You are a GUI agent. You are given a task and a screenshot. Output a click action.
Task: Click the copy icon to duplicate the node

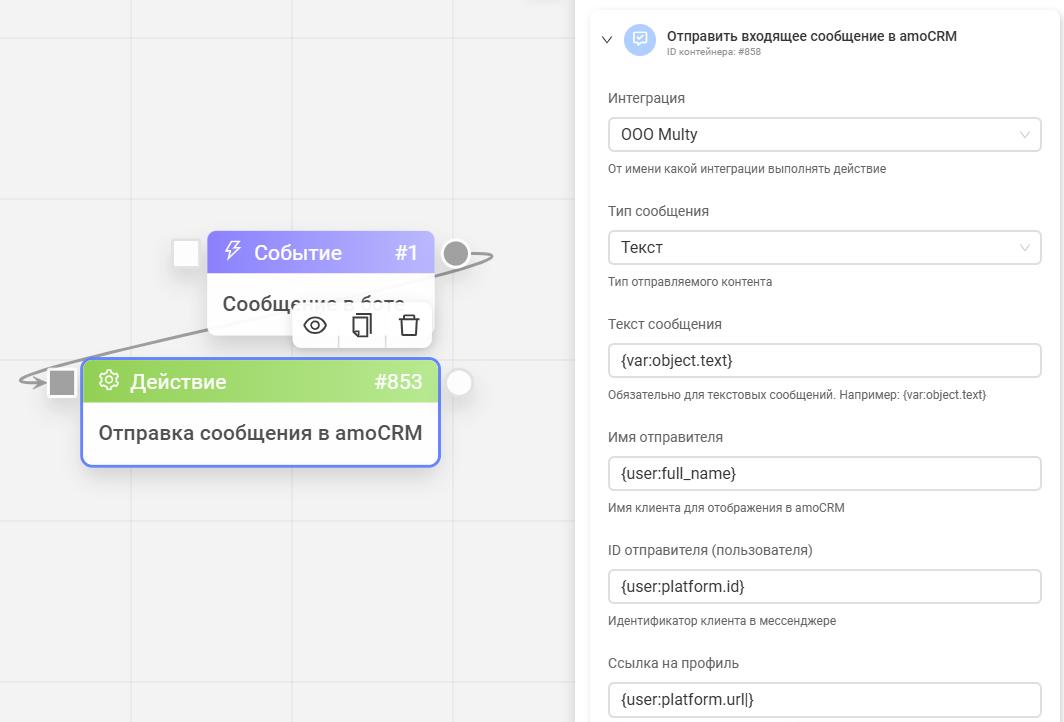pyautogui.click(x=362, y=325)
